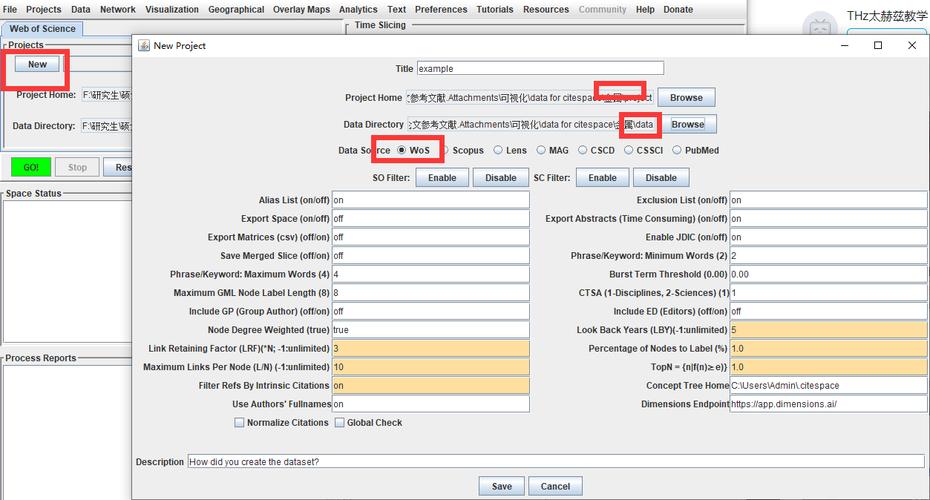Click the Percentage of Nodes to Label field
Screen dimensions: 930x500
click(829, 348)
